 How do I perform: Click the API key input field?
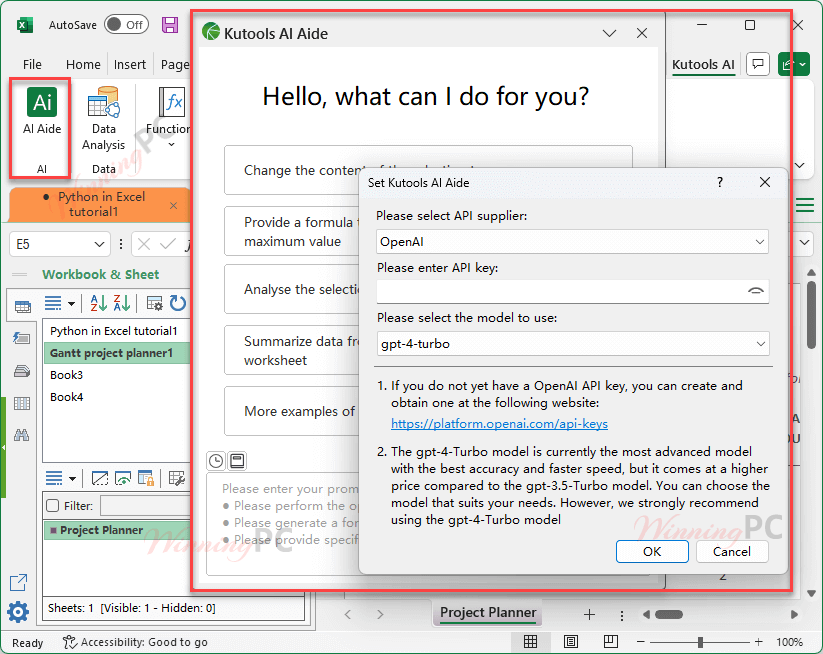click(x=573, y=291)
